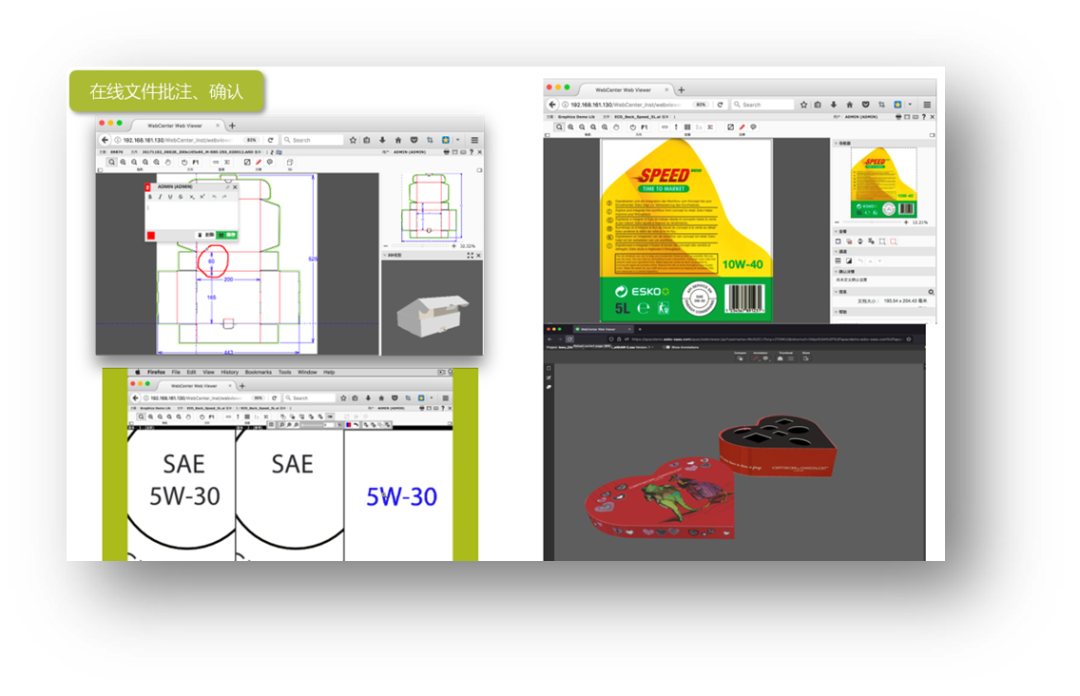Viewport: 1080px width, 696px height.
Task: Click the blue-red difference color icon in SAE compare toolbar
Action: (349, 424)
